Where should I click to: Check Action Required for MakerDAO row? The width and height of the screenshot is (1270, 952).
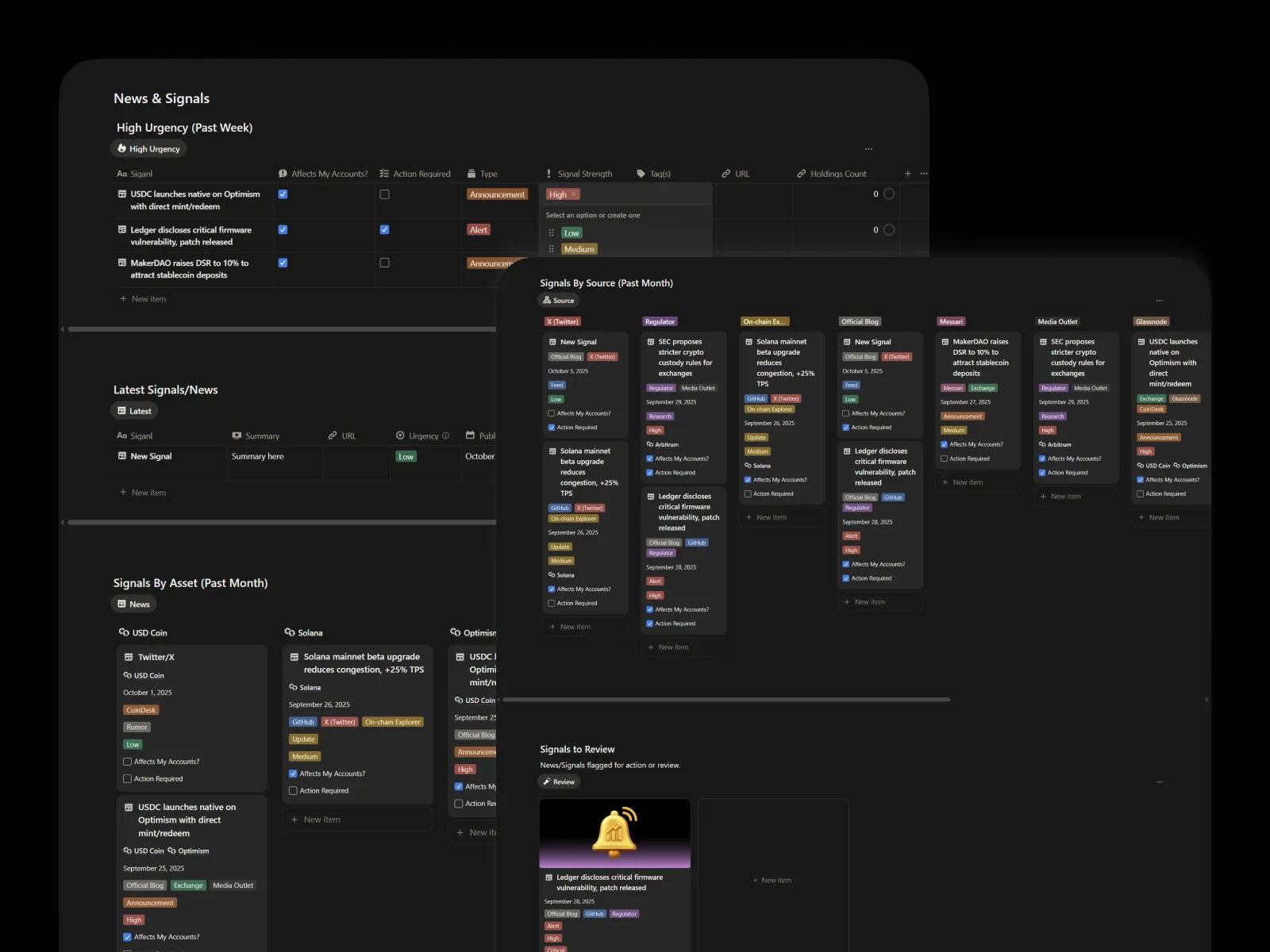pyautogui.click(x=384, y=263)
